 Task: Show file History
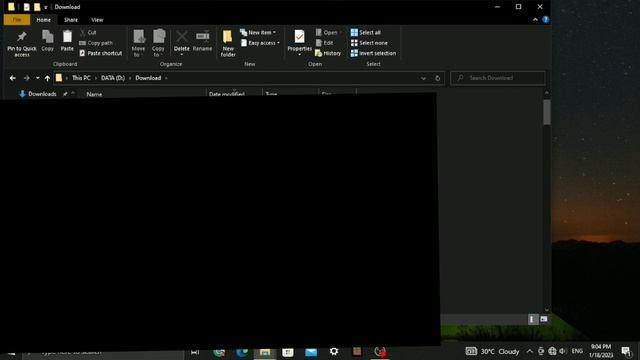tap(328, 53)
